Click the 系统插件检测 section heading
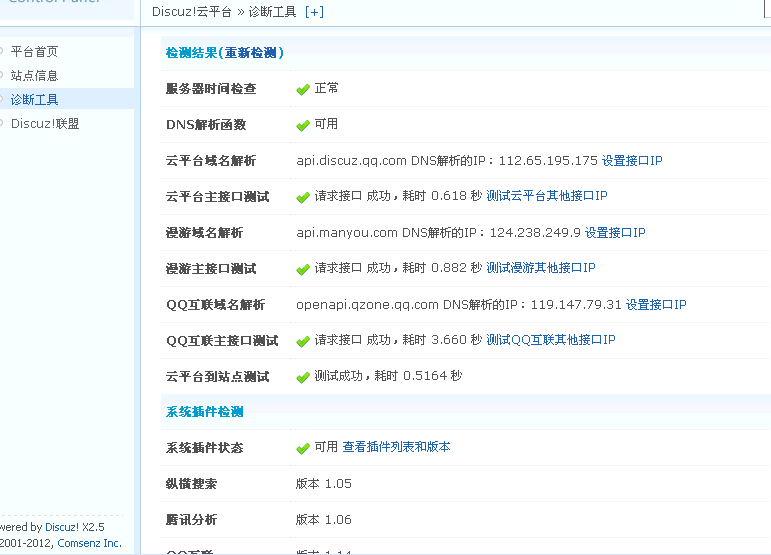771x555 pixels. point(205,412)
